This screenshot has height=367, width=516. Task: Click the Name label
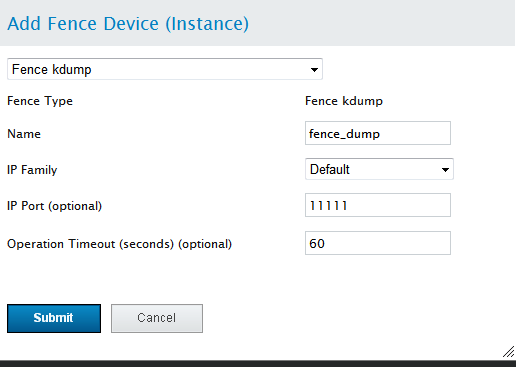24,134
